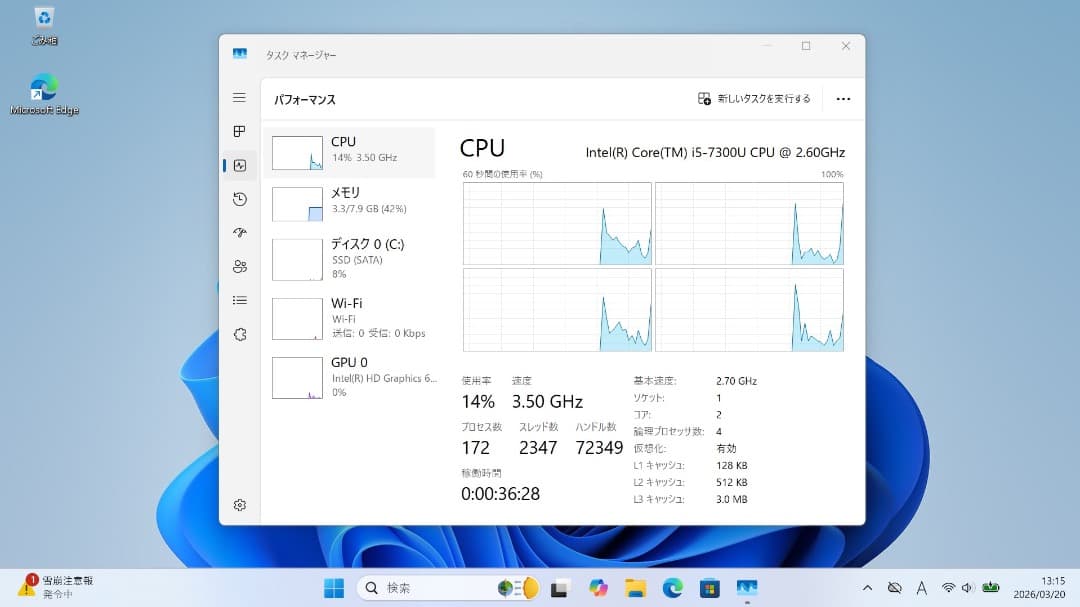Open the Start menu
Screen dimensions: 1080x607
pos(334,588)
